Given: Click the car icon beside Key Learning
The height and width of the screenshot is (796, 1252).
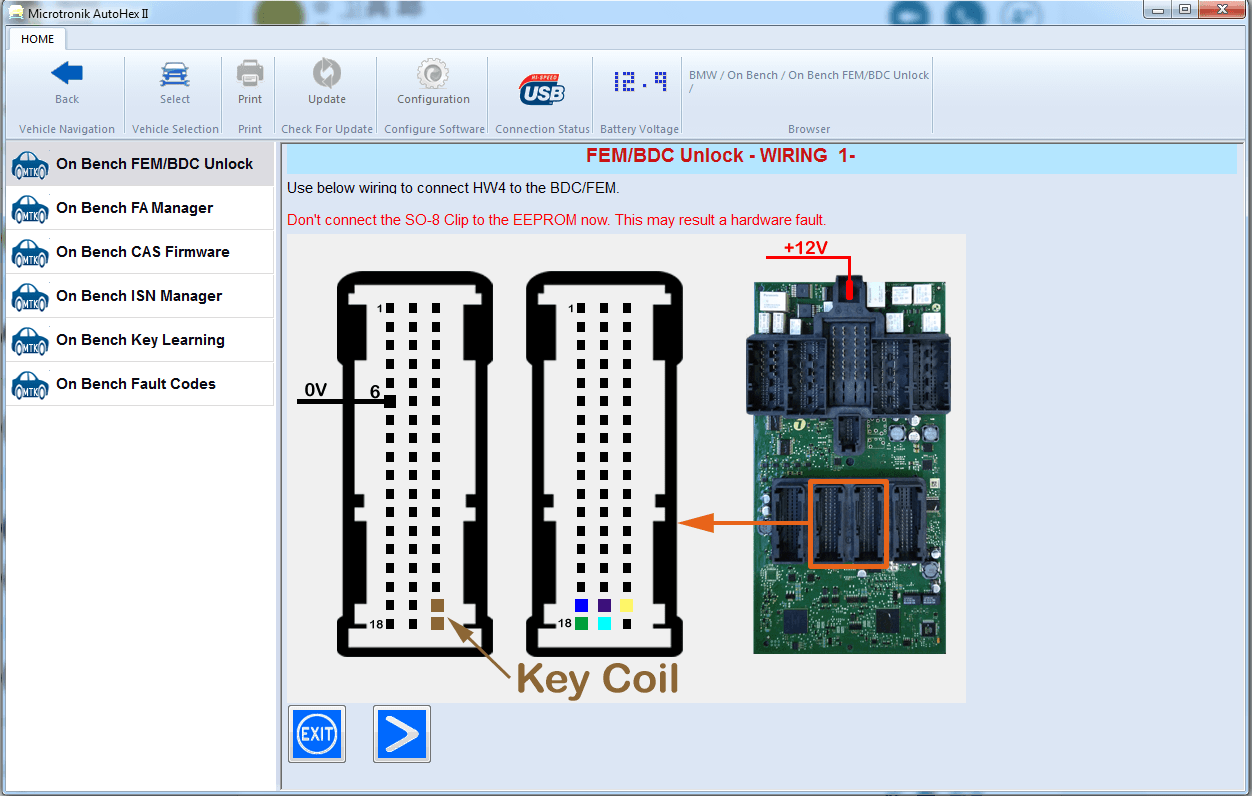Looking at the screenshot, I should [30, 341].
